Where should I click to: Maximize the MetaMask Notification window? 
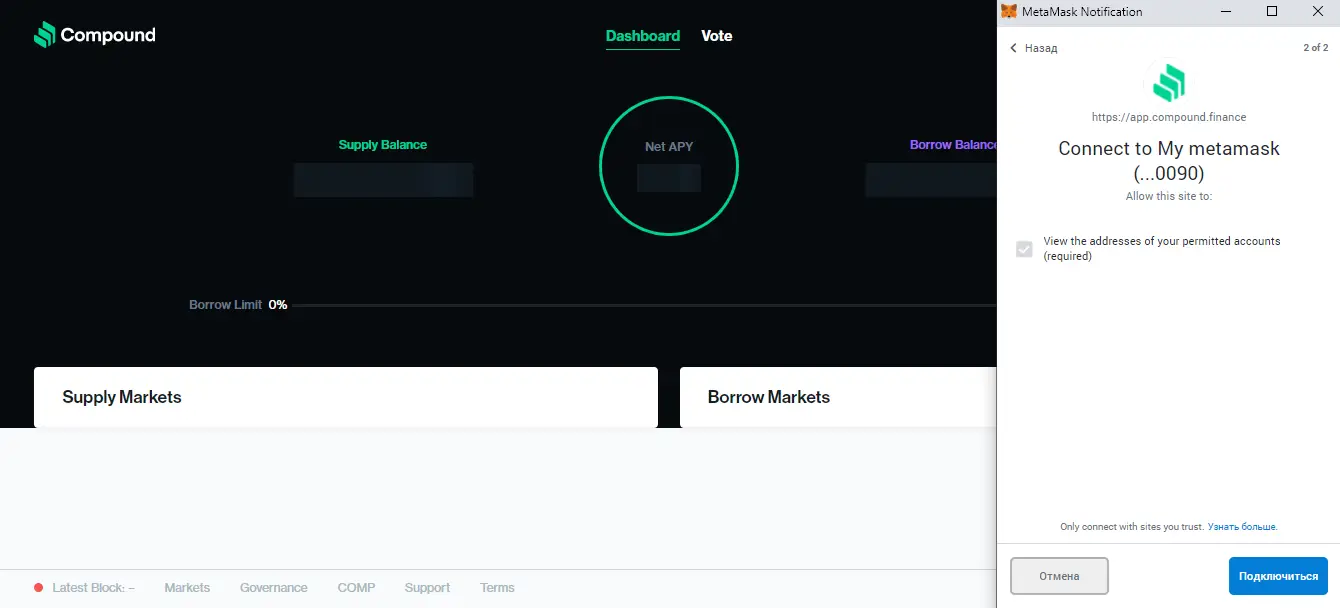tap(1272, 11)
